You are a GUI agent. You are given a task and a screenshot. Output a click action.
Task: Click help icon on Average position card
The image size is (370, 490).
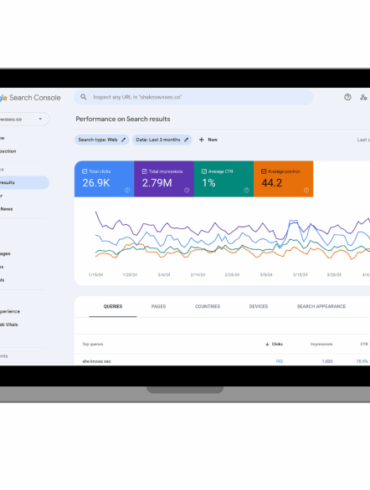[x=306, y=190]
